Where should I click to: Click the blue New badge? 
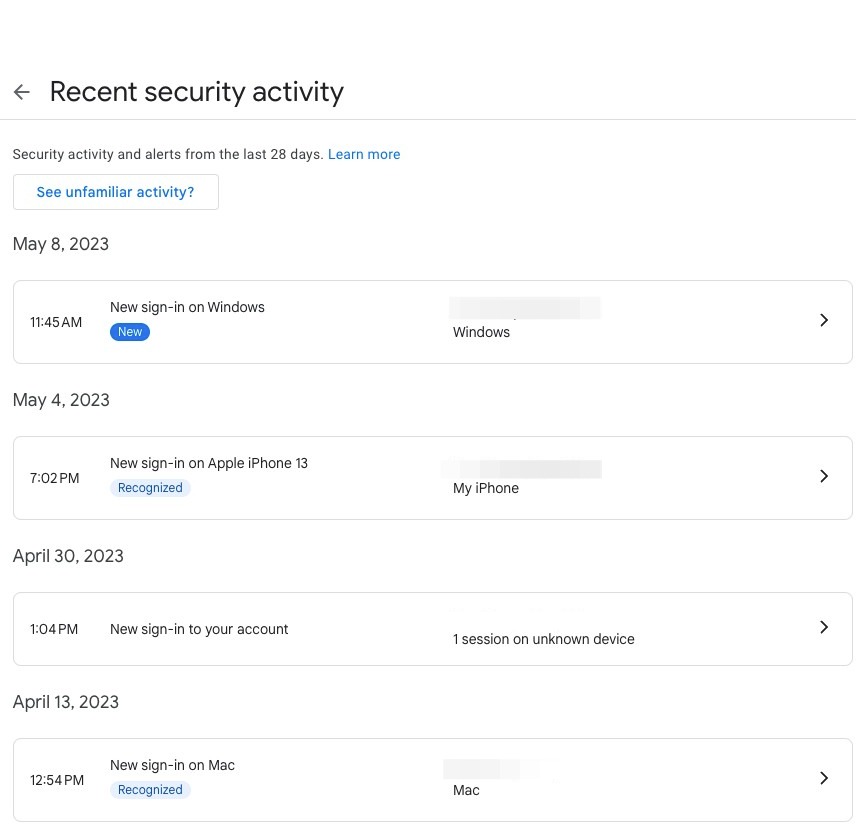point(130,332)
